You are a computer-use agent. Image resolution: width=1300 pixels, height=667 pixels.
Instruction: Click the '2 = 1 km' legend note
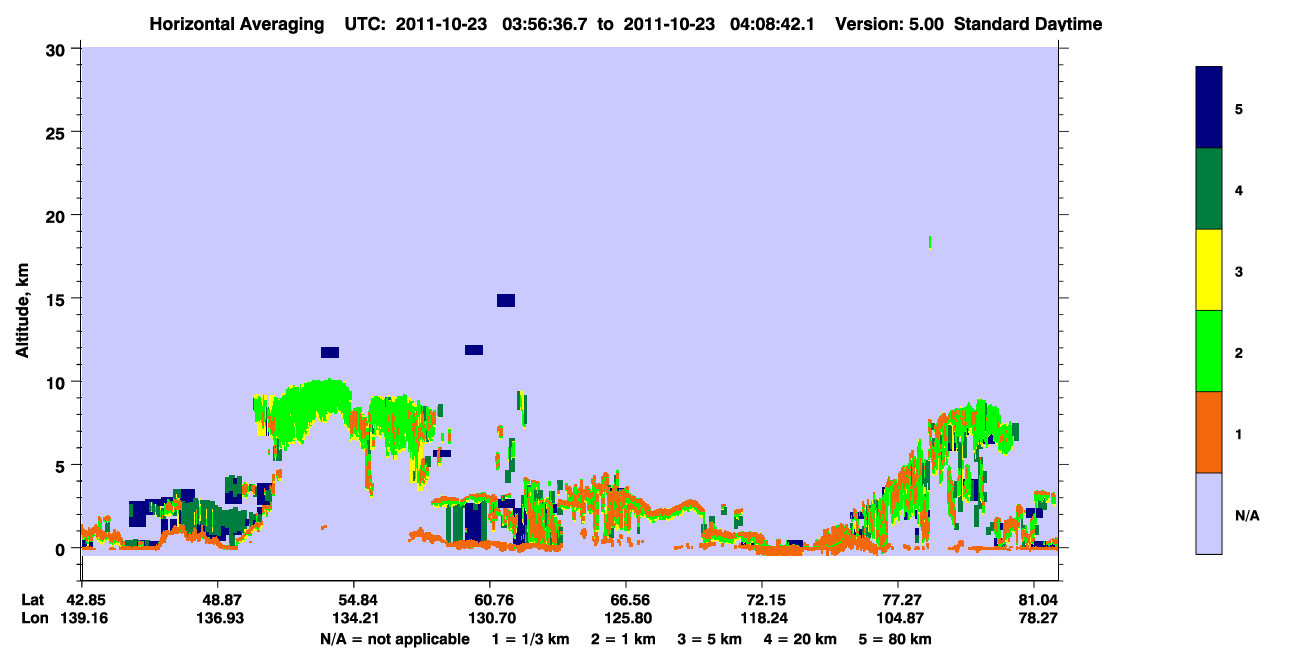625,639
